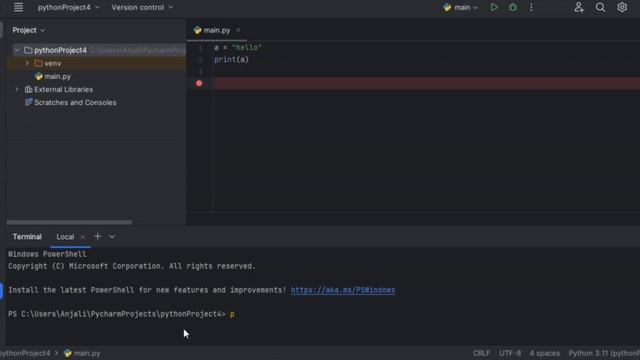Place the cursor on the a = "hello" line

(238, 48)
